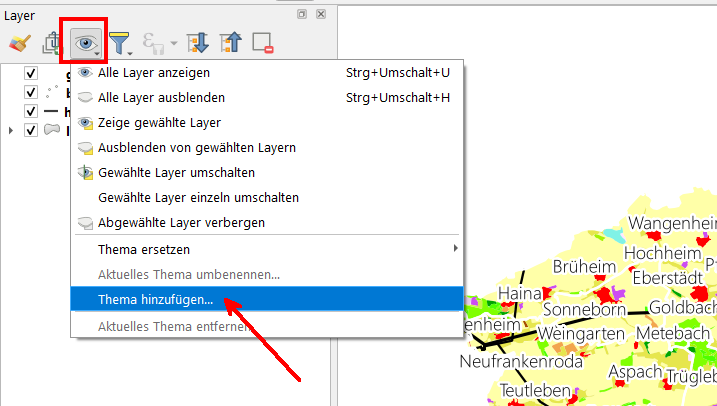717x406 pixels.
Task: Toggle the polygon layer's visibility checkbox
Action: pyautogui.click(x=31, y=130)
